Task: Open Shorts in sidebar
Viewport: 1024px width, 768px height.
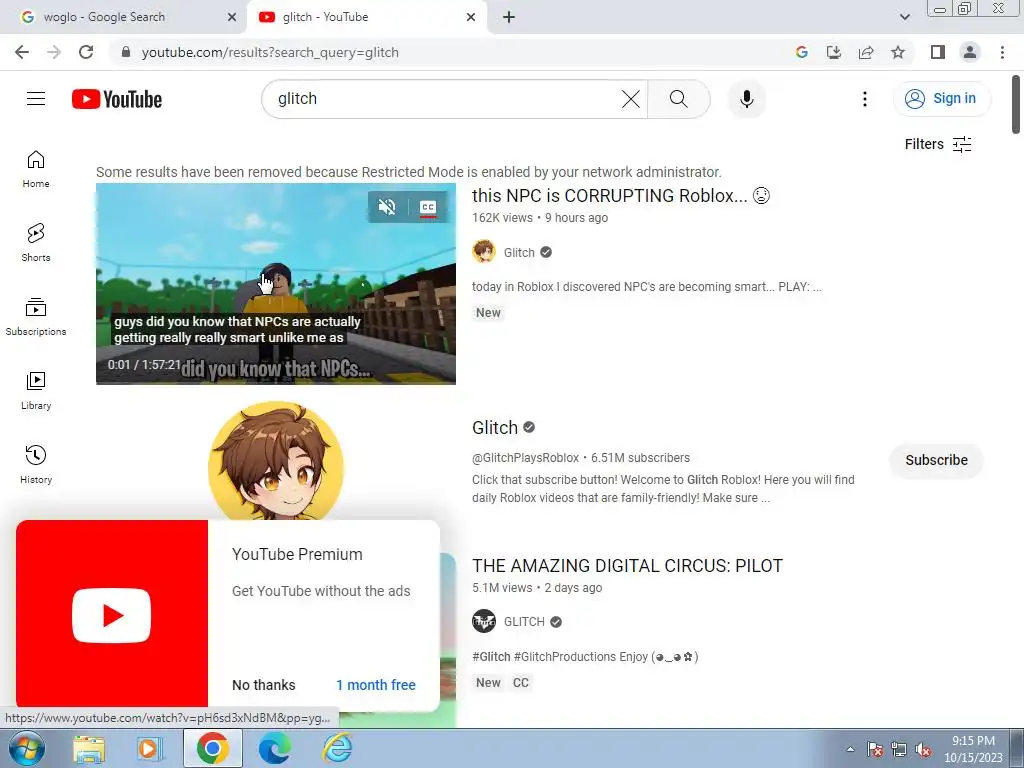Action: coord(36,243)
